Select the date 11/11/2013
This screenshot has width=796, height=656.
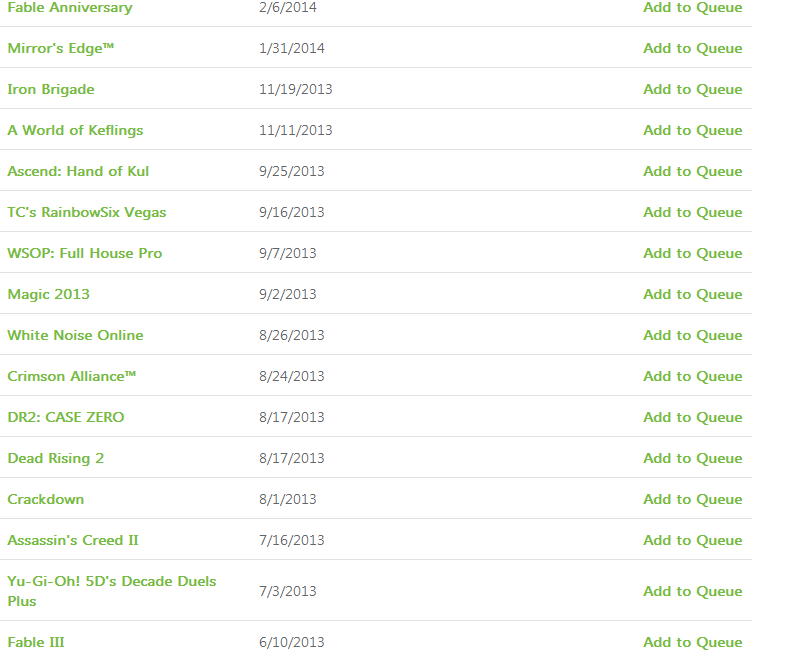(x=296, y=130)
